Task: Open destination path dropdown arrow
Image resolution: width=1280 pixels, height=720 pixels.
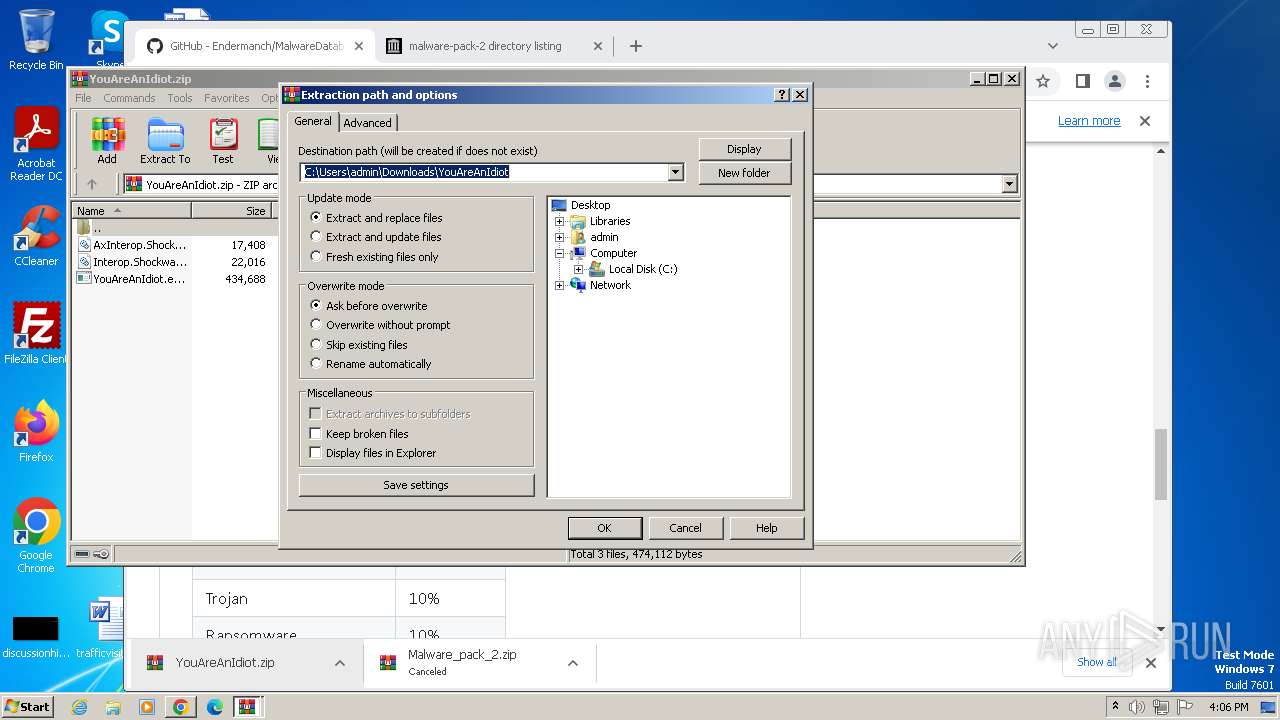Action: 675,172
